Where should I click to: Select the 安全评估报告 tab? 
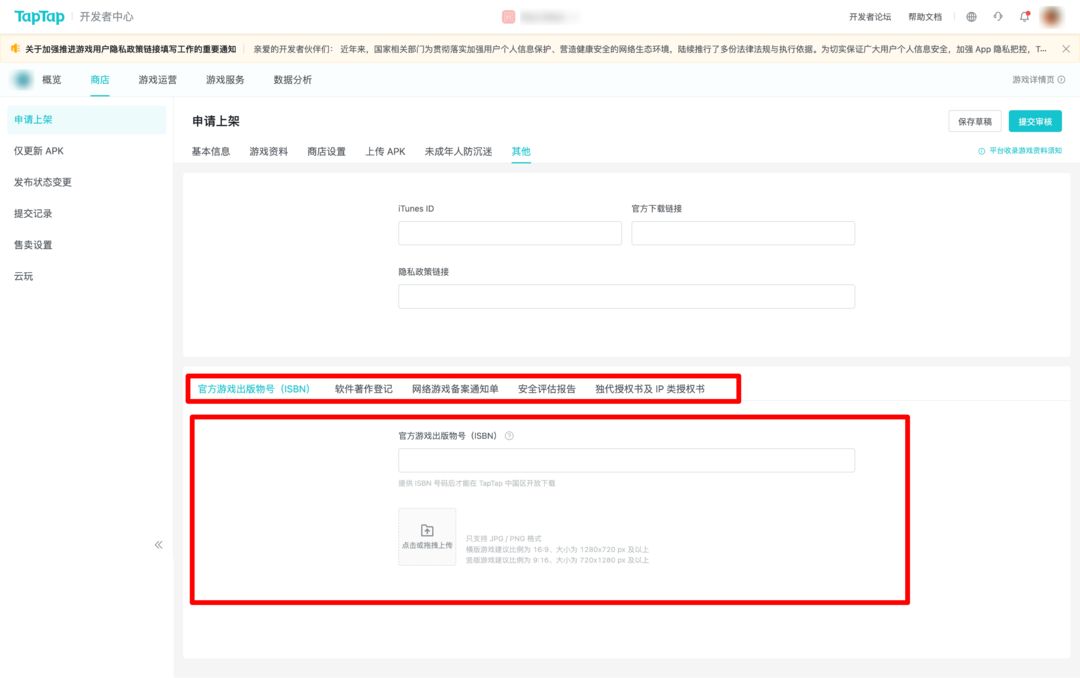(547, 389)
